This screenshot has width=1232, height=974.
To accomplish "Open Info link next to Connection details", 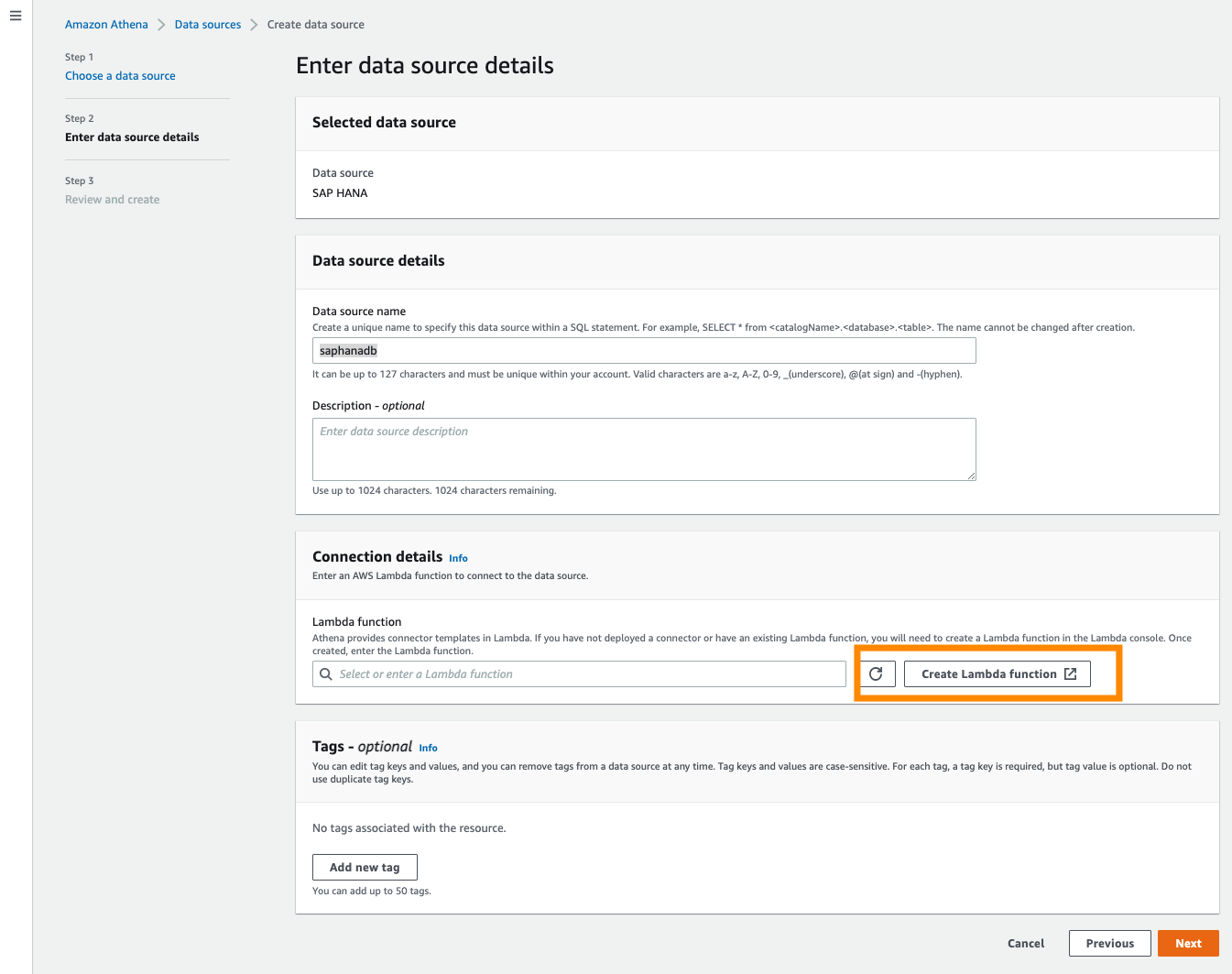I will coord(458,558).
